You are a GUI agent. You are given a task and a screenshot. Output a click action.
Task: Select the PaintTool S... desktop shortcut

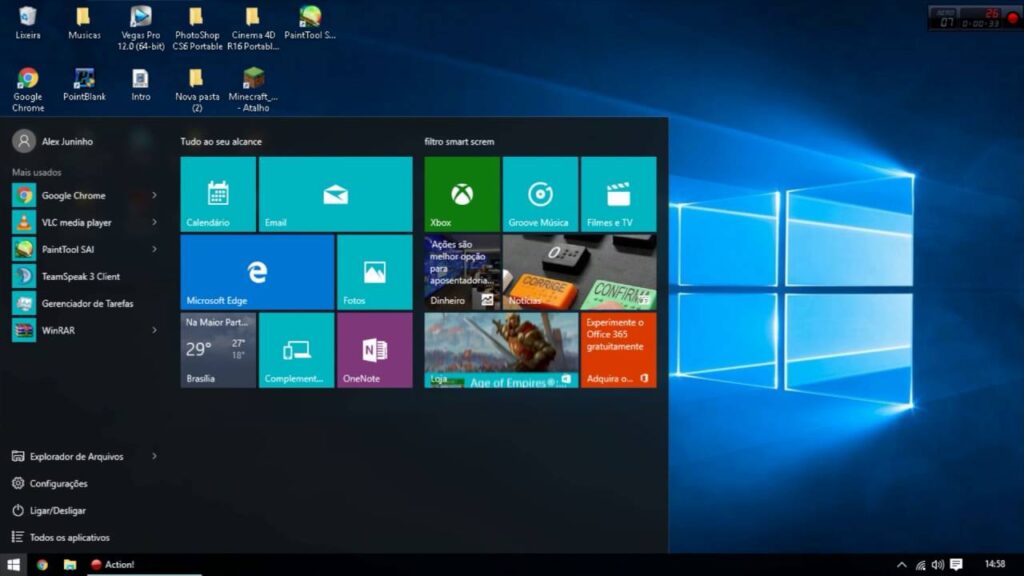coord(310,24)
